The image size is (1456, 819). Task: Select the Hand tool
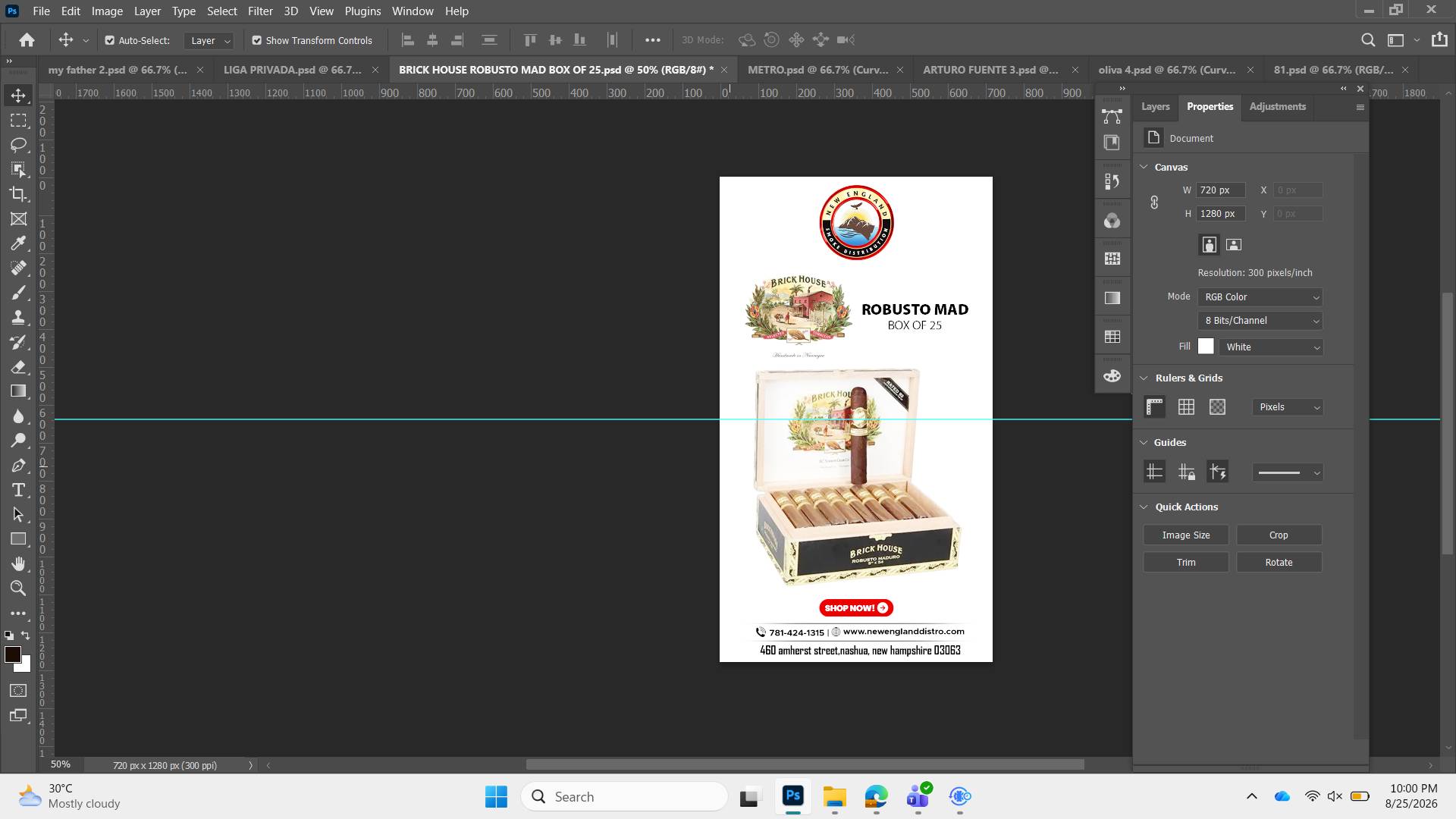tap(18, 563)
